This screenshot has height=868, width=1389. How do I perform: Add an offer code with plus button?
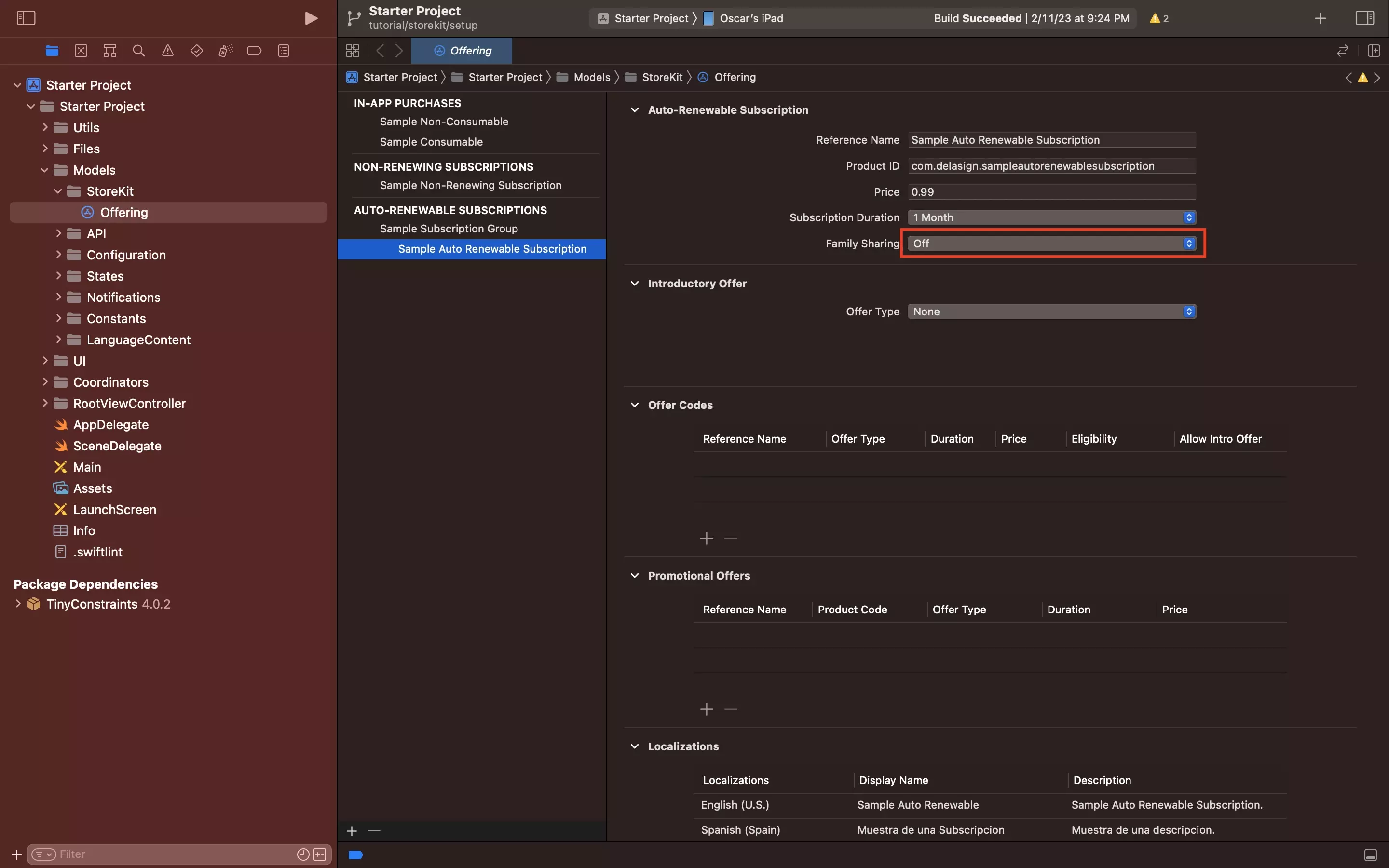click(707, 539)
